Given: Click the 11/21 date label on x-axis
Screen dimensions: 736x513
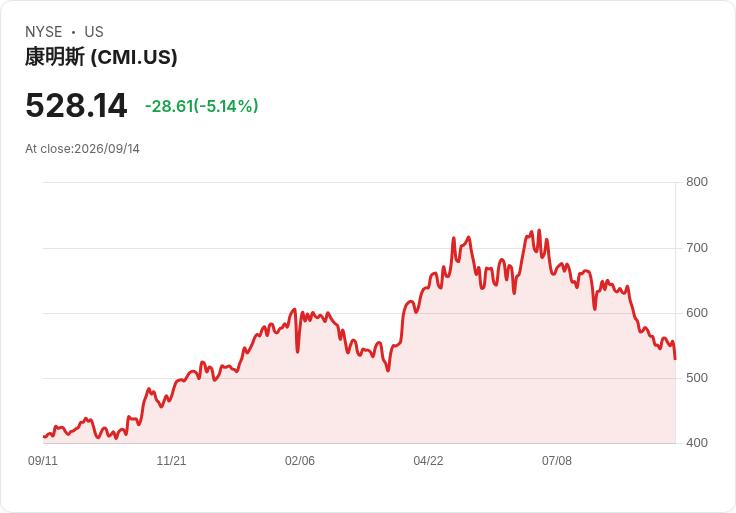Looking at the screenshot, I should (171, 461).
